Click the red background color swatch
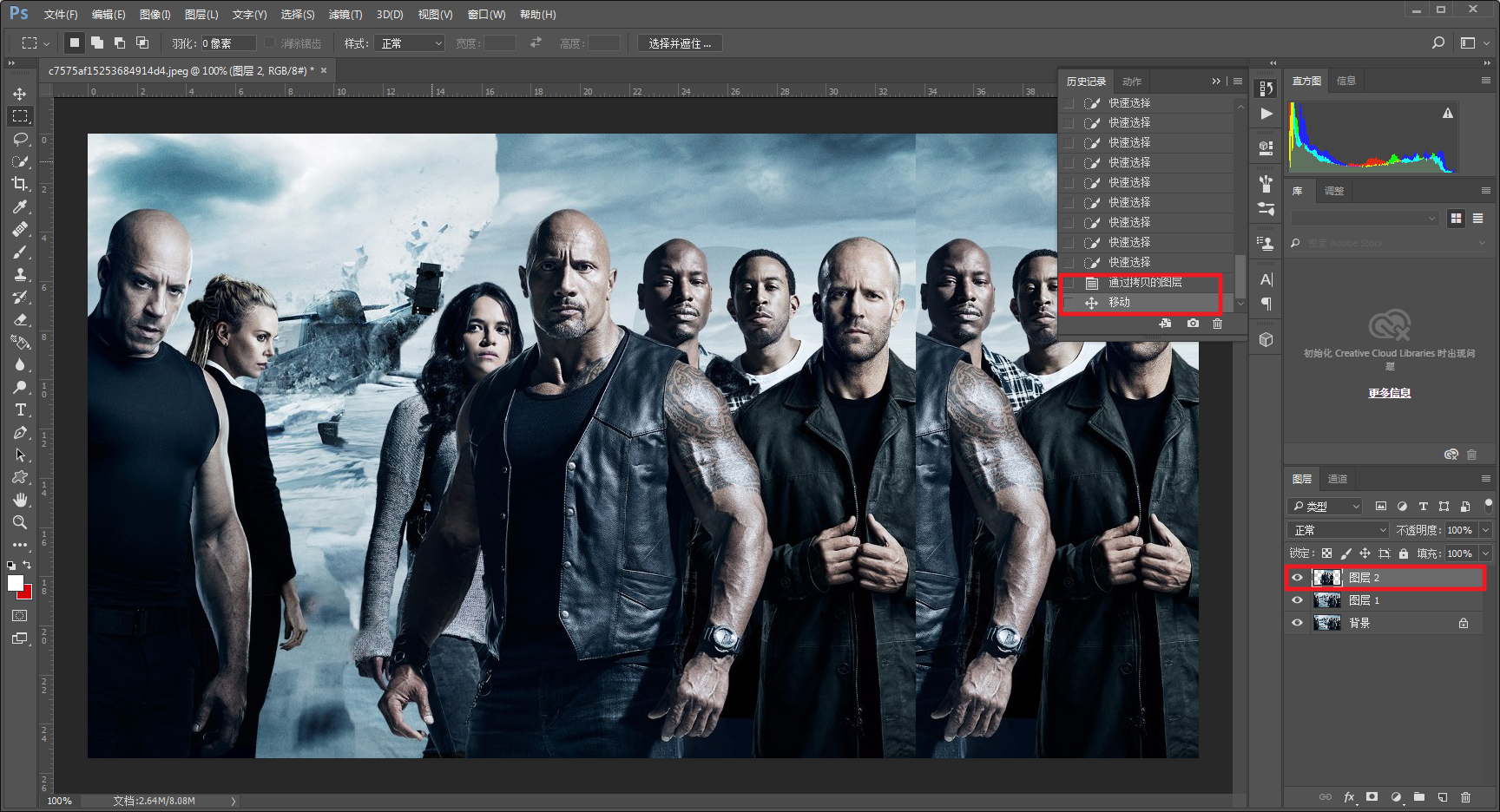The height and width of the screenshot is (812, 1500). (x=27, y=593)
